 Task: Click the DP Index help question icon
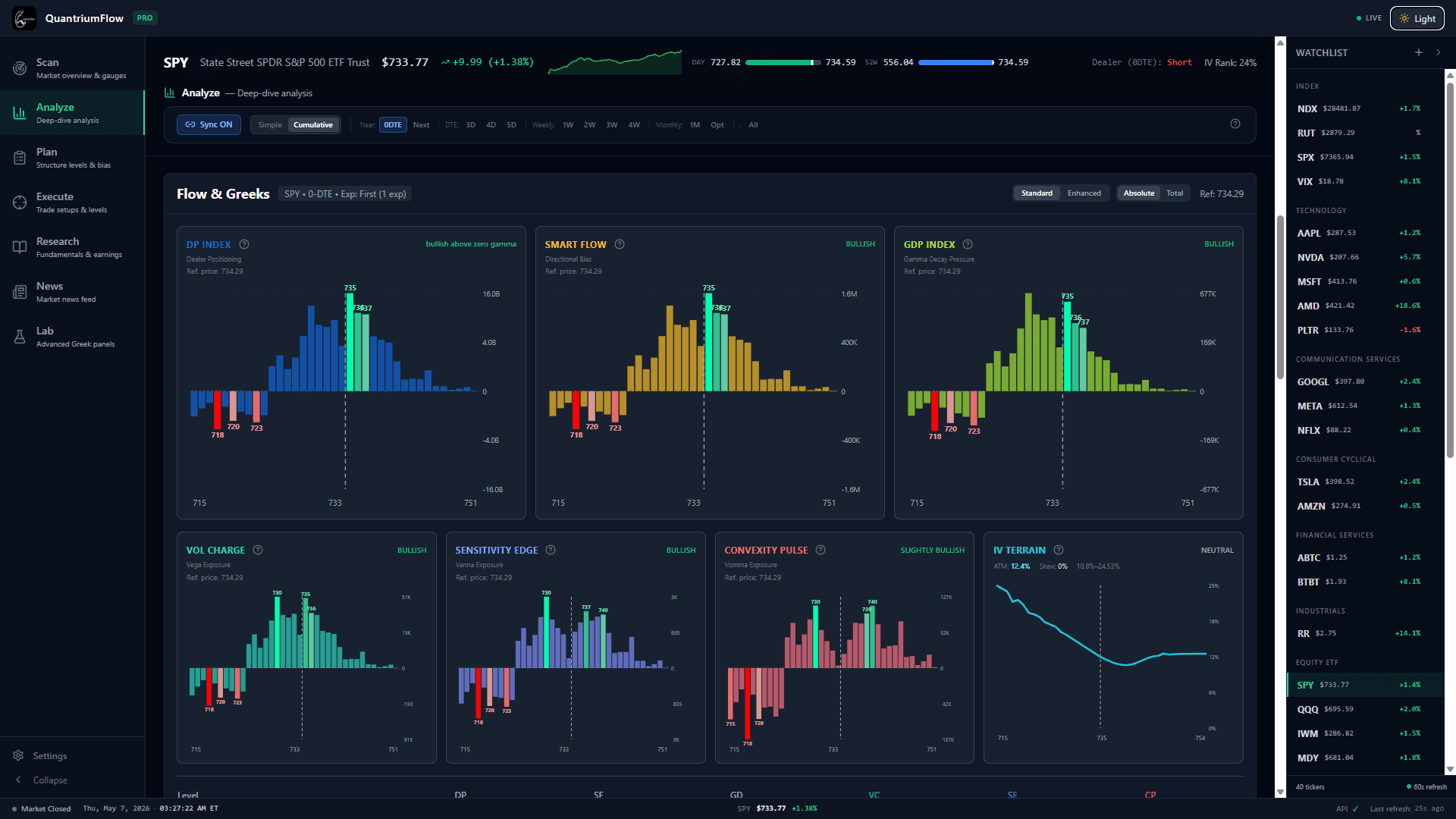tap(244, 244)
